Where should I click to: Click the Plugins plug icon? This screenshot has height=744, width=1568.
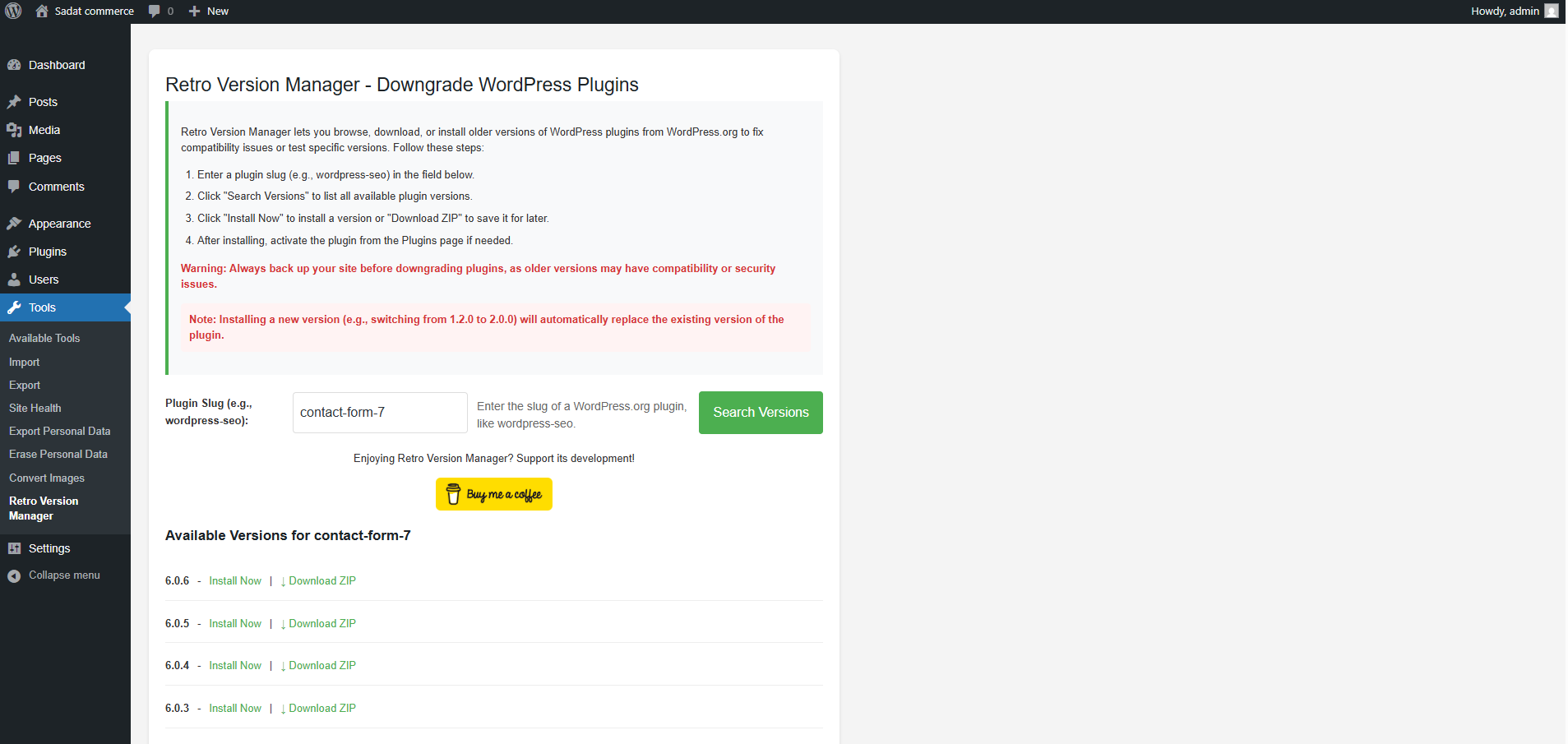14,252
